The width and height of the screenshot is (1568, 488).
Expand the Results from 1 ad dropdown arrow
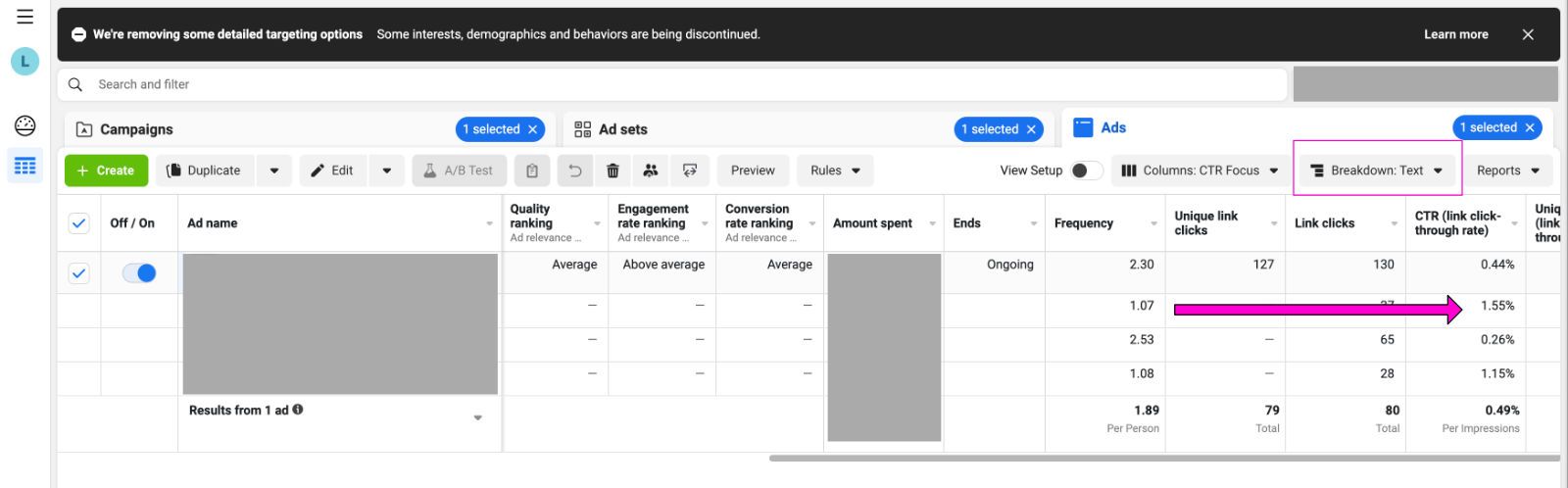coord(478,418)
